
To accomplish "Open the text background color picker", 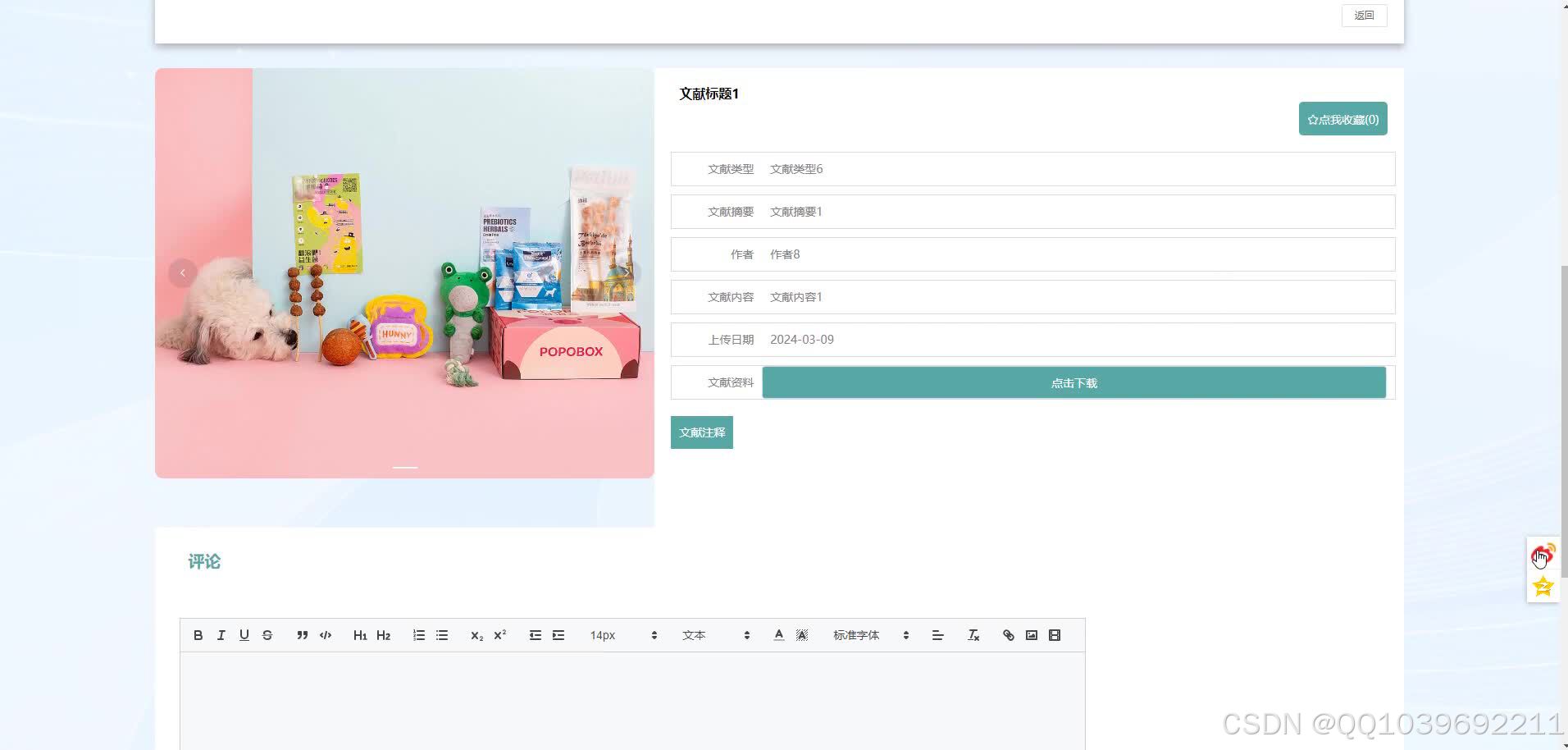I will click(802, 635).
